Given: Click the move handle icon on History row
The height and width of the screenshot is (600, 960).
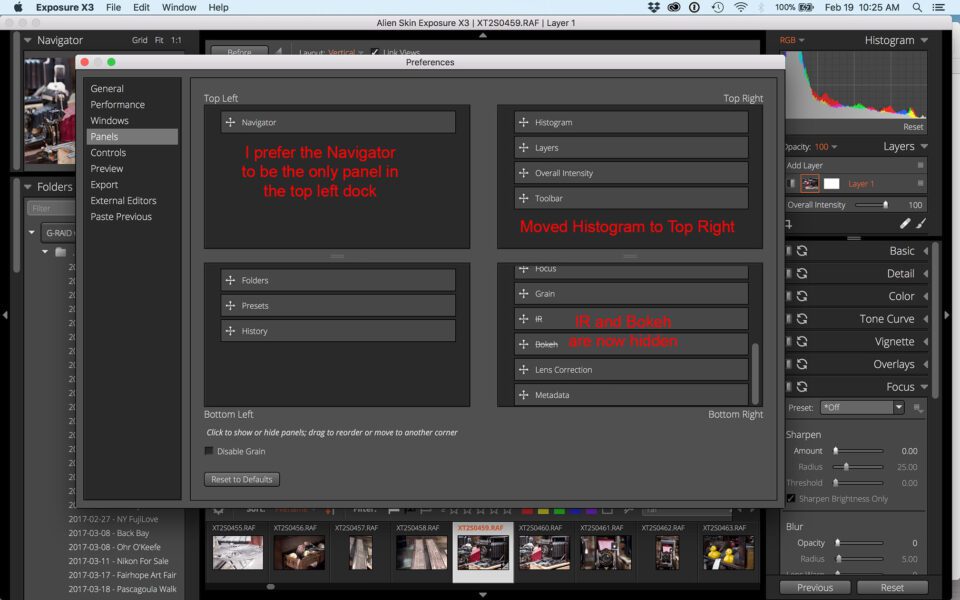Looking at the screenshot, I should [230, 331].
